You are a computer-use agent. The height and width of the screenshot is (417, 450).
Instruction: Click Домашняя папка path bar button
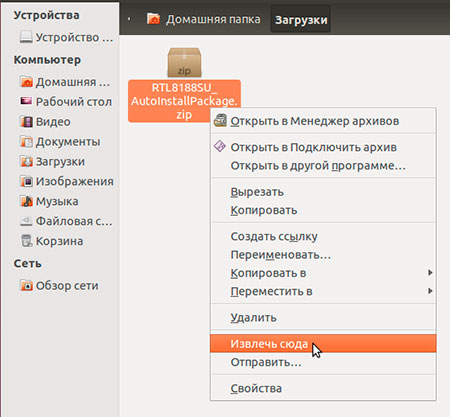pyautogui.click(x=204, y=19)
